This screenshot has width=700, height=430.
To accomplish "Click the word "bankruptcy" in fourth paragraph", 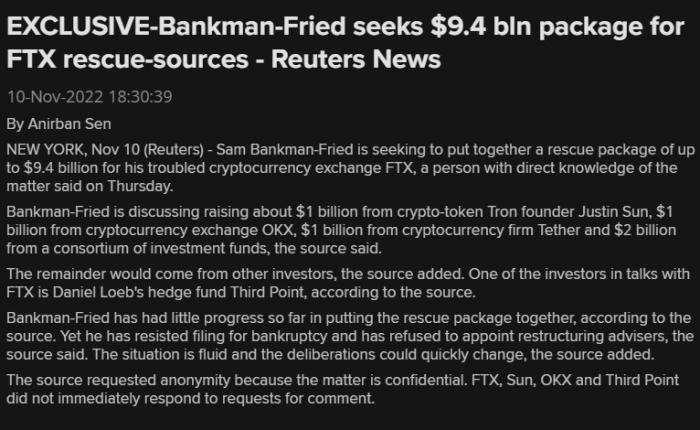I will [x=289, y=336].
